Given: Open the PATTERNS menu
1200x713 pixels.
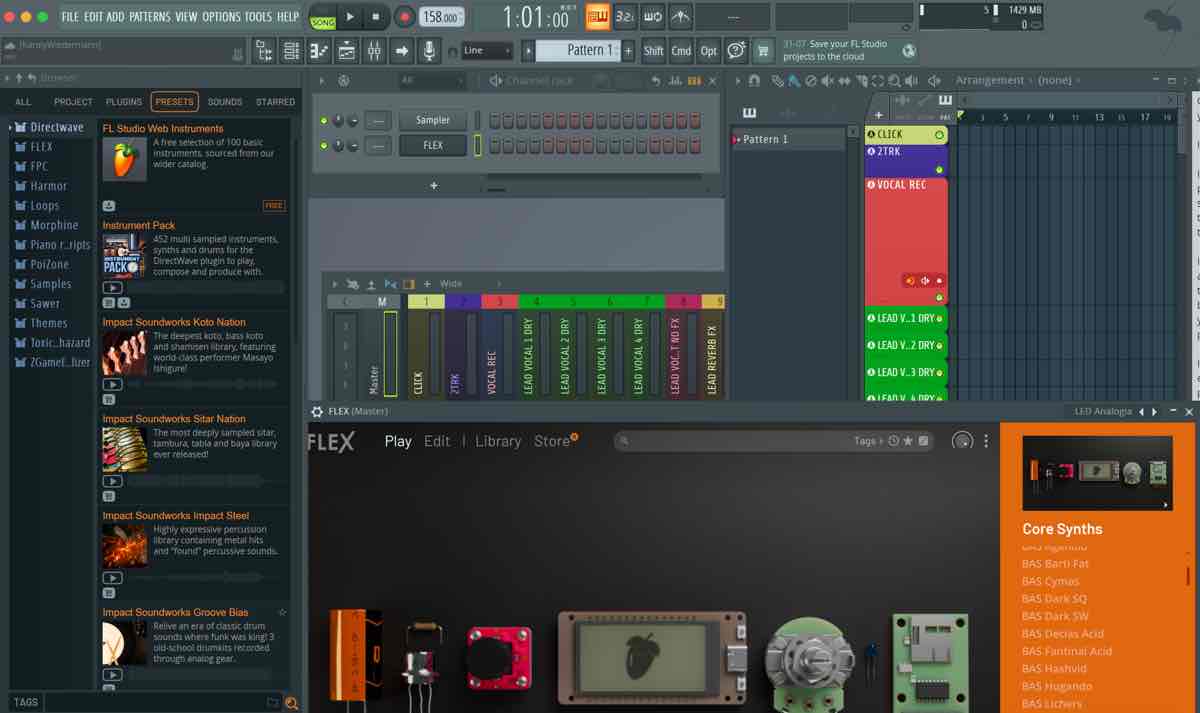Looking at the screenshot, I should 150,17.
